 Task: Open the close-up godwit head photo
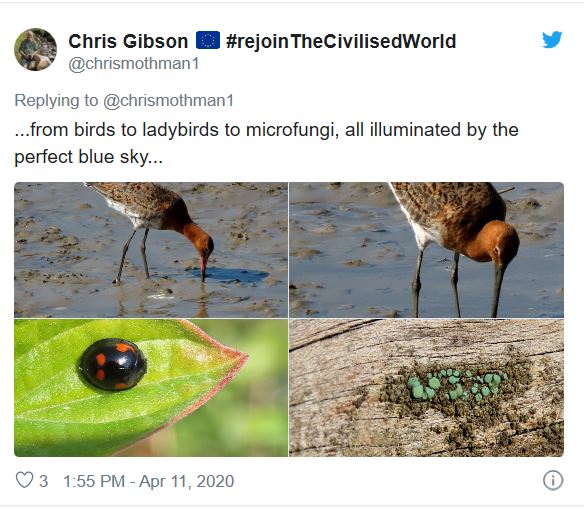pyautogui.click(x=426, y=250)
